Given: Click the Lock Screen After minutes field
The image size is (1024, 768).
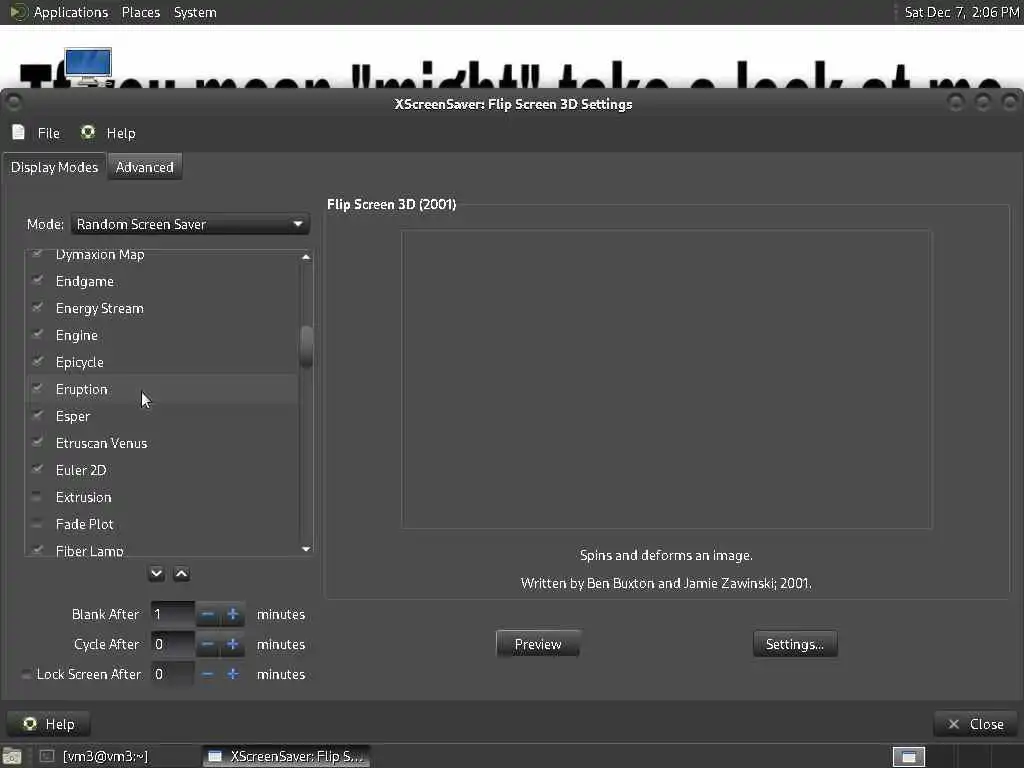Looking at the screenshot, I should tap(172, 674).
